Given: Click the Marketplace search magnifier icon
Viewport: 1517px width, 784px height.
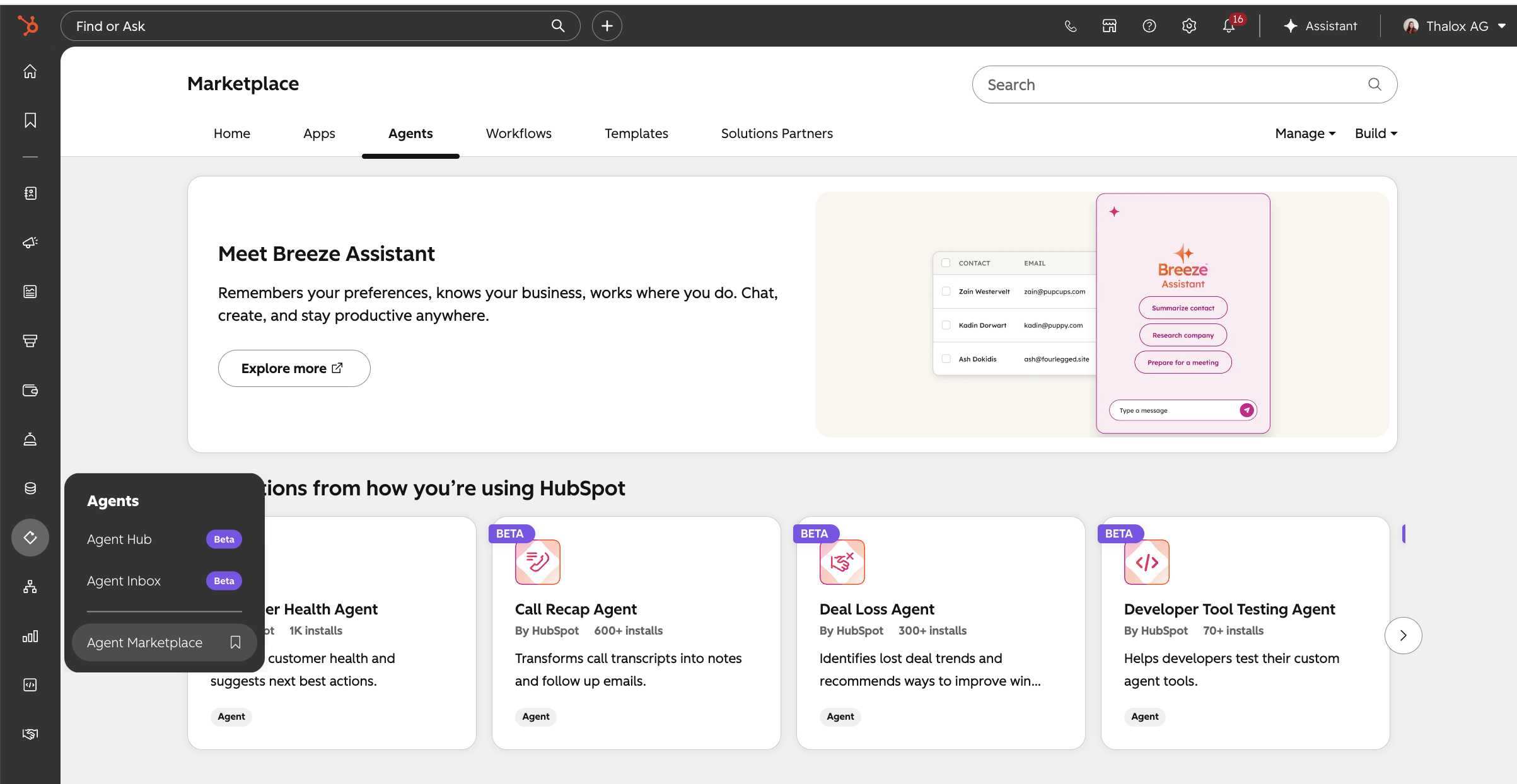Looking at the screenshot, I should 1375,84.
